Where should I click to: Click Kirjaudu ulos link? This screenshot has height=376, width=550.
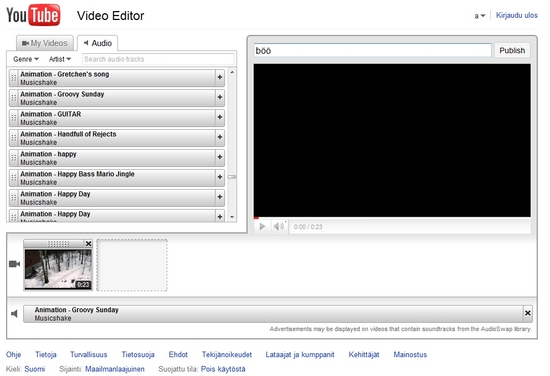click(516, 15)
